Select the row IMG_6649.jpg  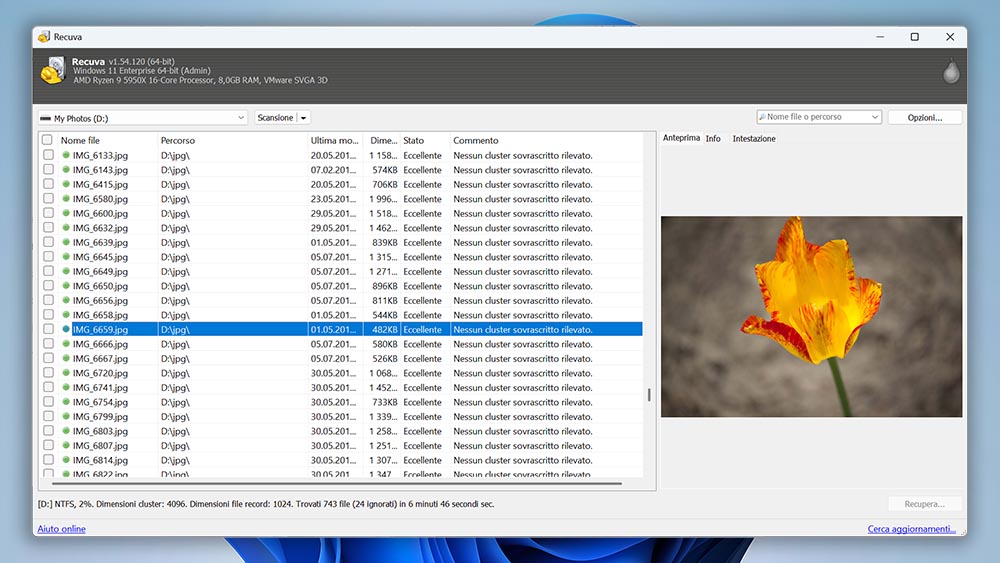[x=341, y=271]
